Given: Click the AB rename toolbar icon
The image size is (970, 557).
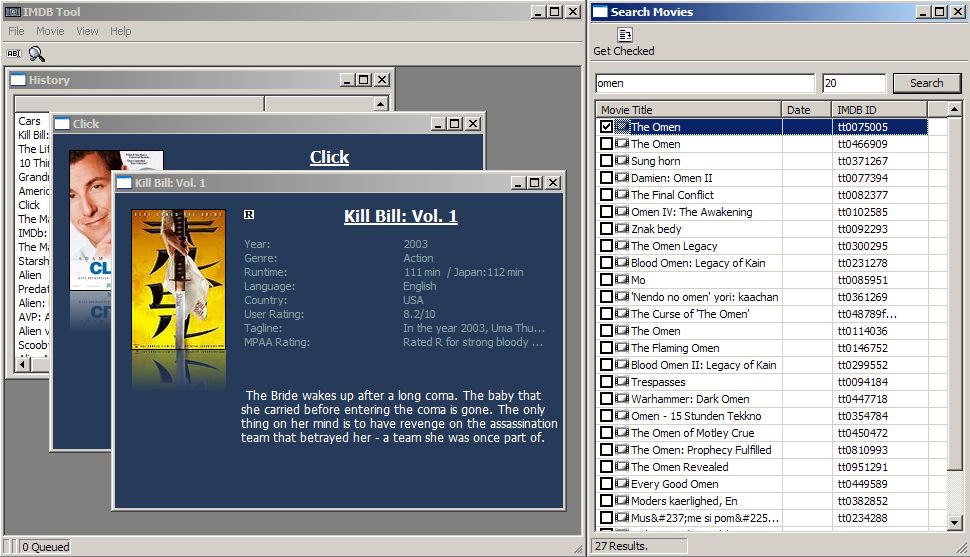Looking at the screenshot, I should tap(14, 54).
